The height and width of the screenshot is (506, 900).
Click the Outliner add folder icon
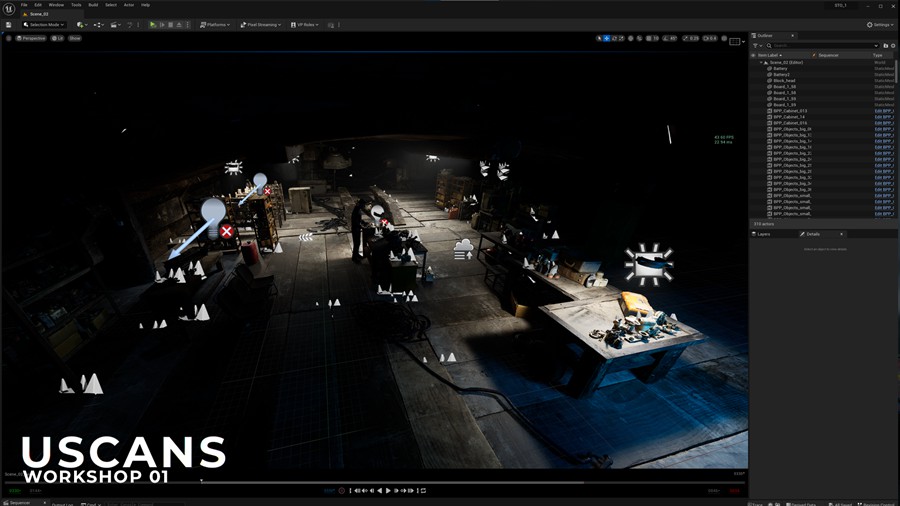886,45
